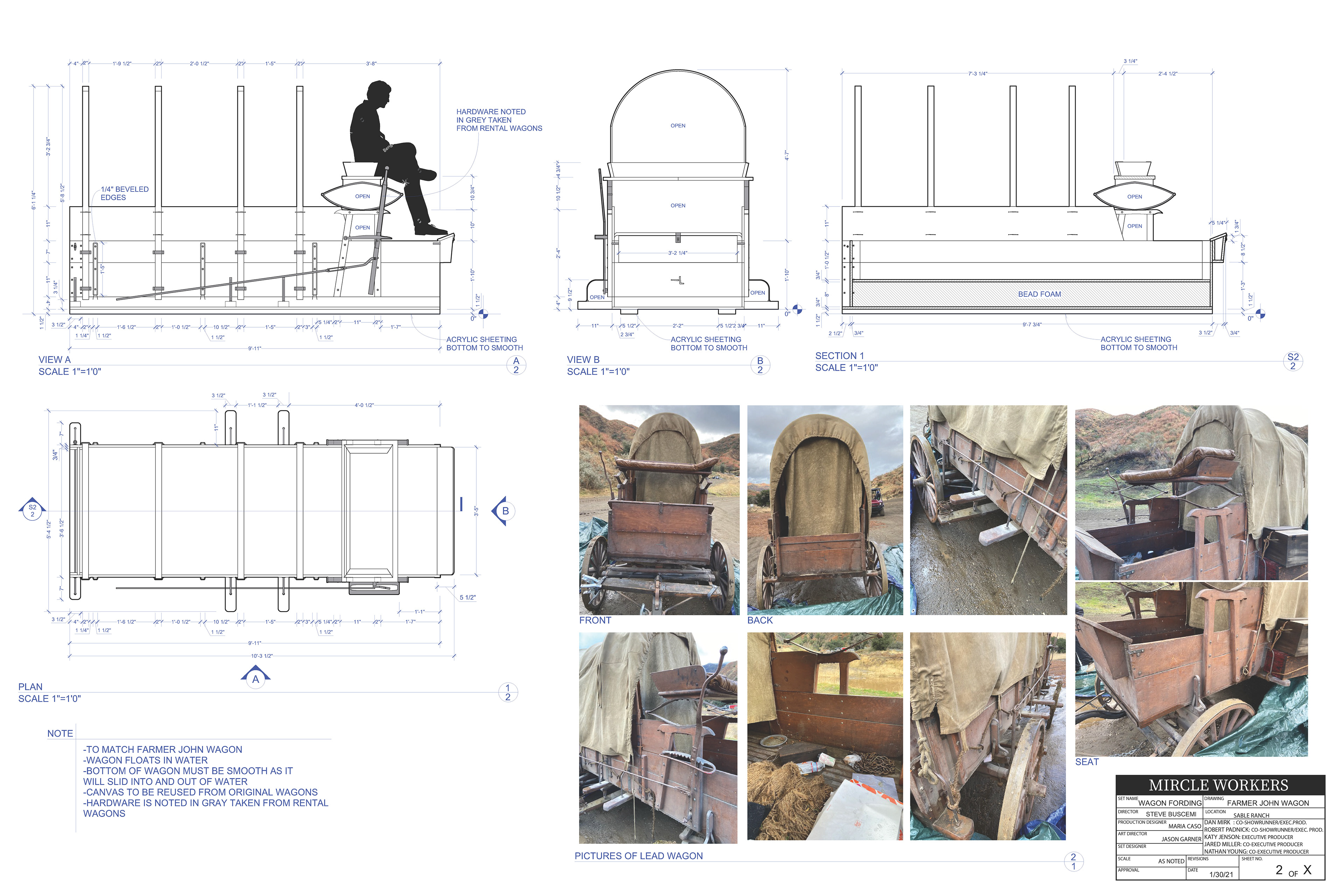The image size is (1344, 896).
Task: Click the B view direction arrow marker
Action: pyautogui.click(x=504, y=511)
